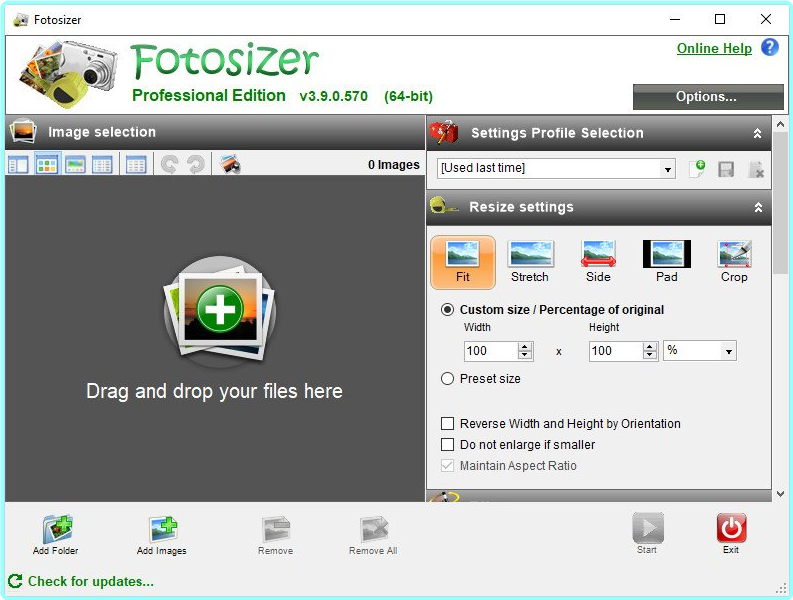Open the size unit percent dropdown
The height and width of the screenshot is (600, 793).
coord(728,351)
